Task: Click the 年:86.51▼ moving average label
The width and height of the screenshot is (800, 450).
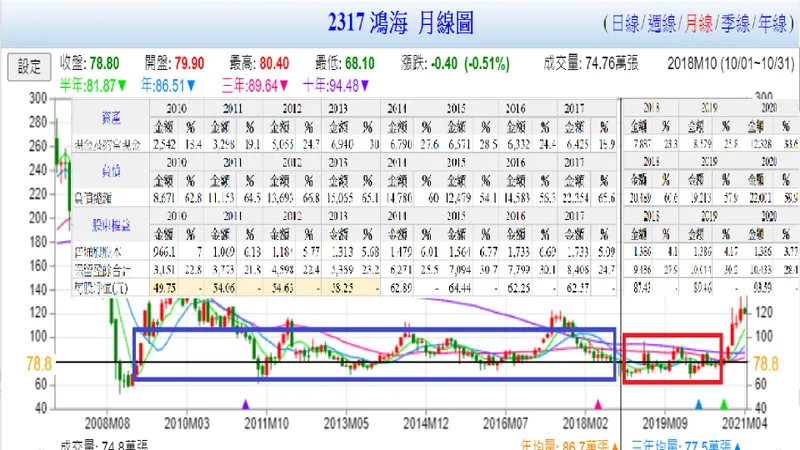Action: [168, 85]
